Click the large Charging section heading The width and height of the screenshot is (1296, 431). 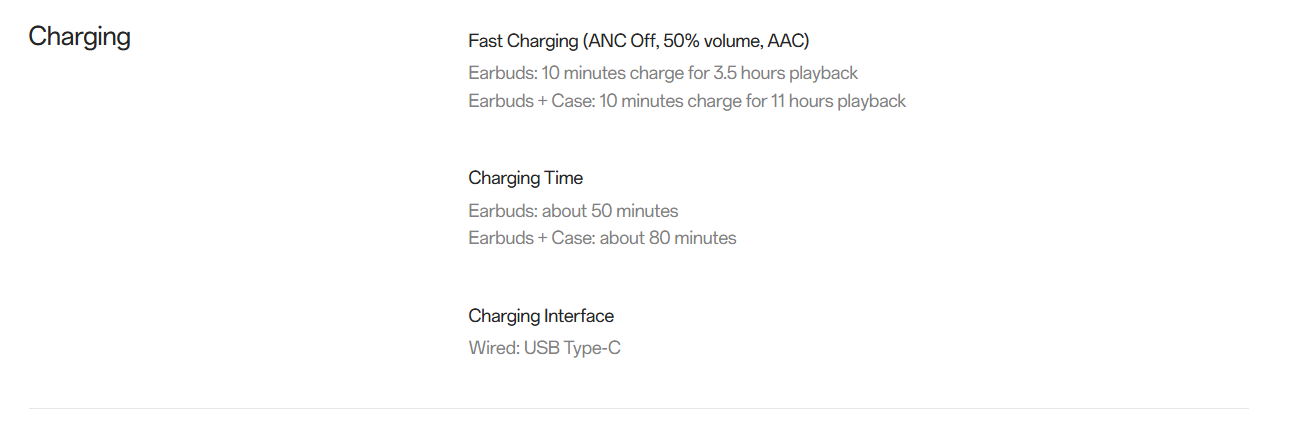[79, 37]
